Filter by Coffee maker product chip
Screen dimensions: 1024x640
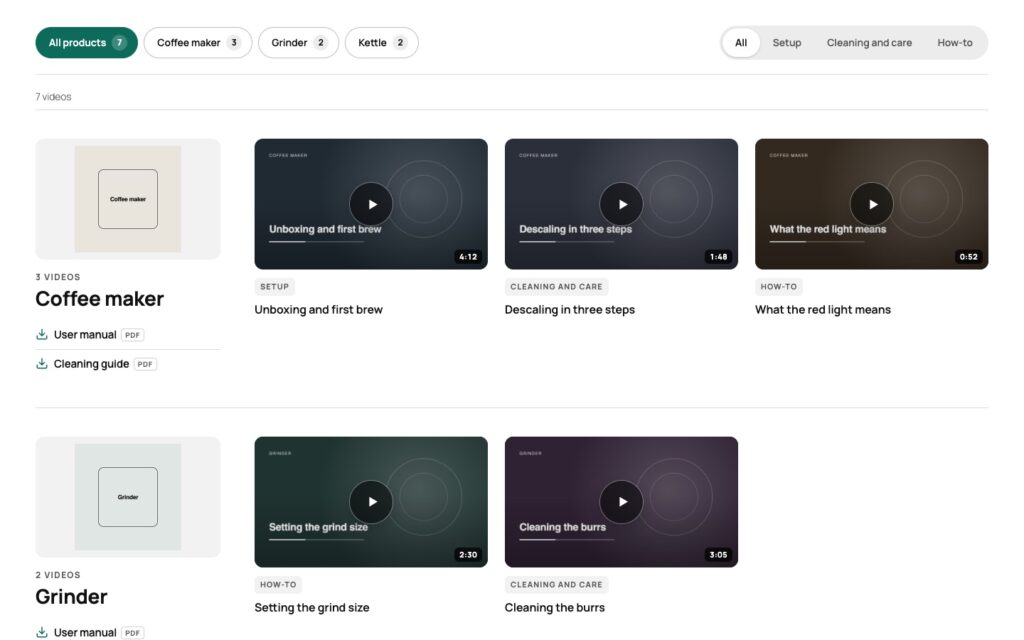[x=198, y=42]
